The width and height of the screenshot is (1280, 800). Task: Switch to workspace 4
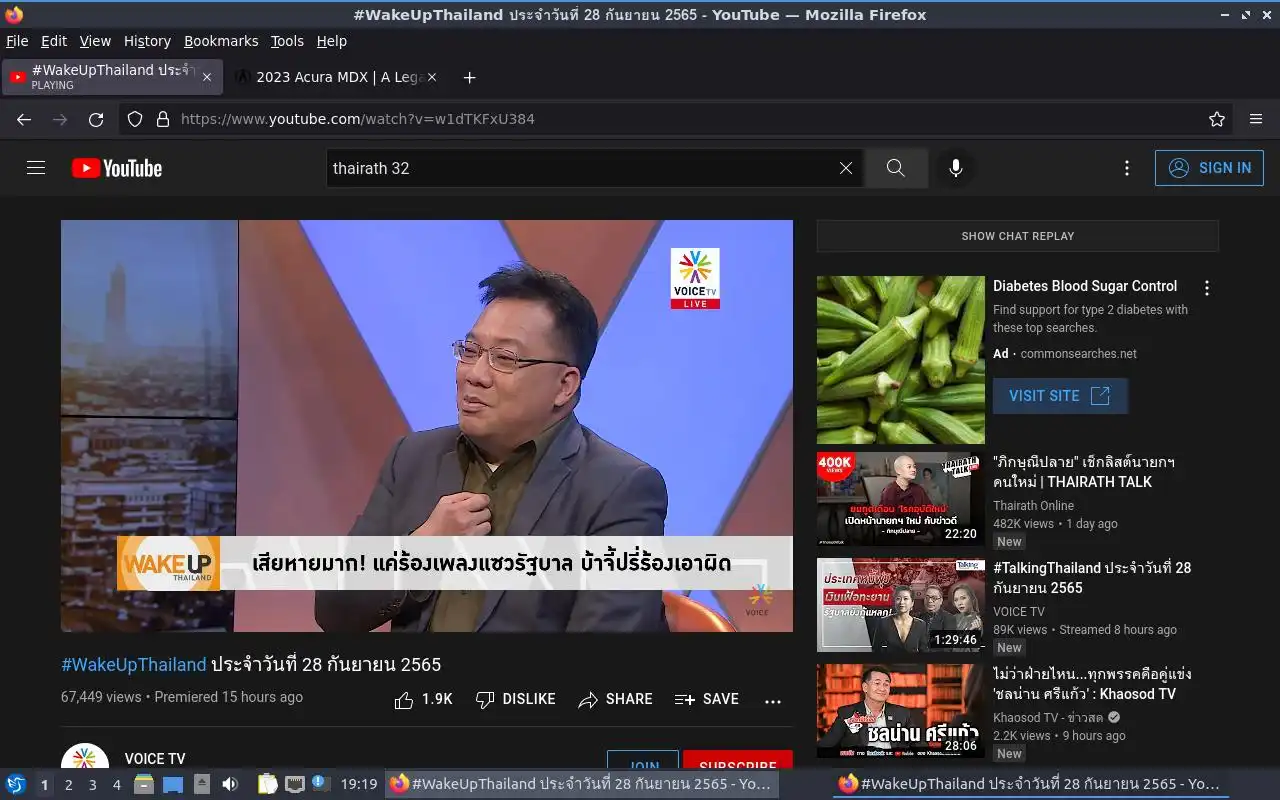coord(117,785)
